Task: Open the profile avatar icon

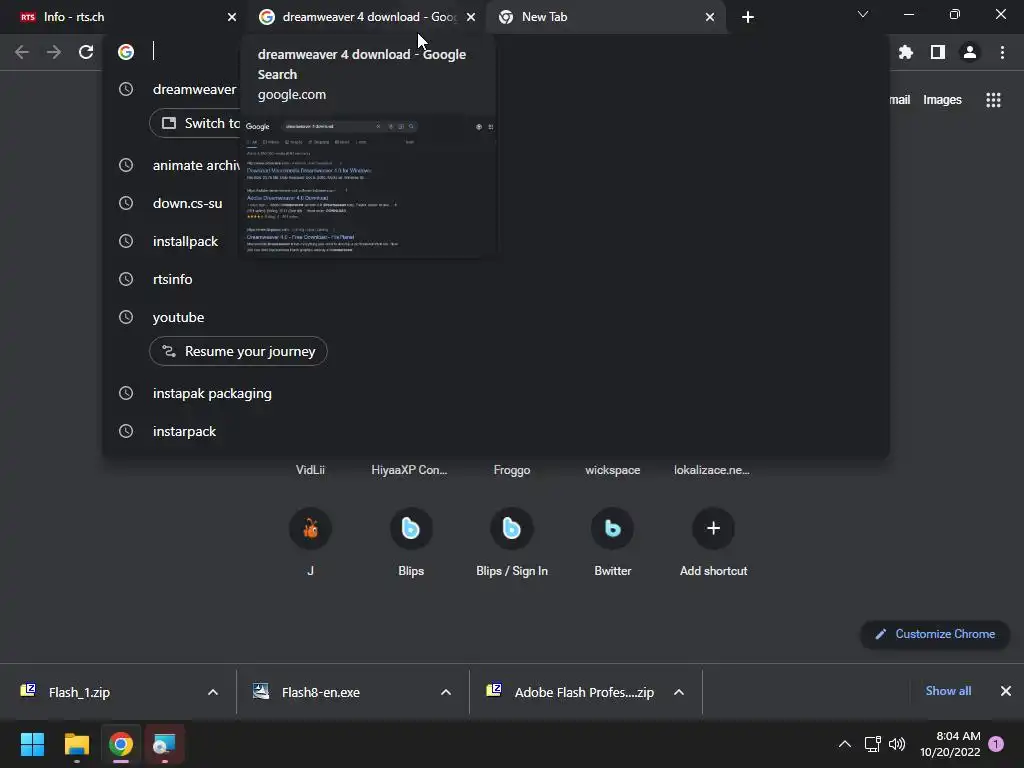Action: [x=970, y=52]
